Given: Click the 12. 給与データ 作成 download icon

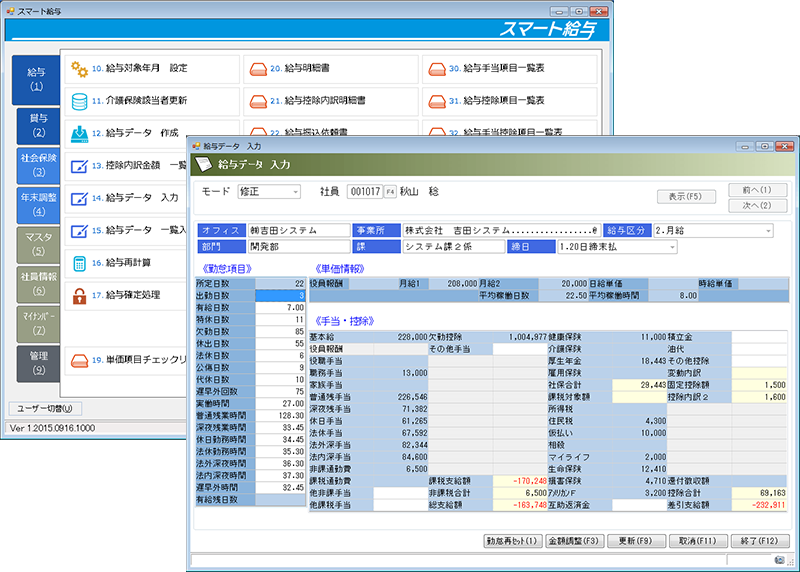Looking at the screenshot, I should pyautogui.click(x=80, y=133).
